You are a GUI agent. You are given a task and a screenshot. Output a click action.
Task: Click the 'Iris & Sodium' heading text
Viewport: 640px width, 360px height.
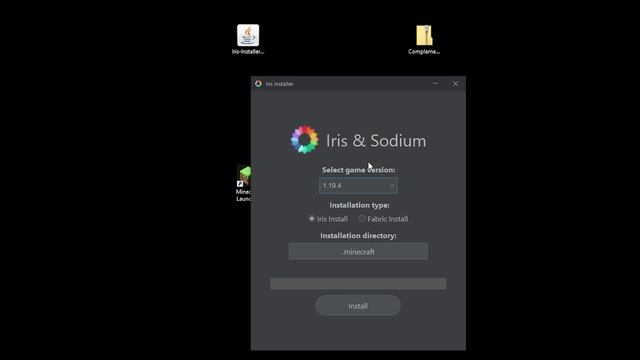(376, 140)
